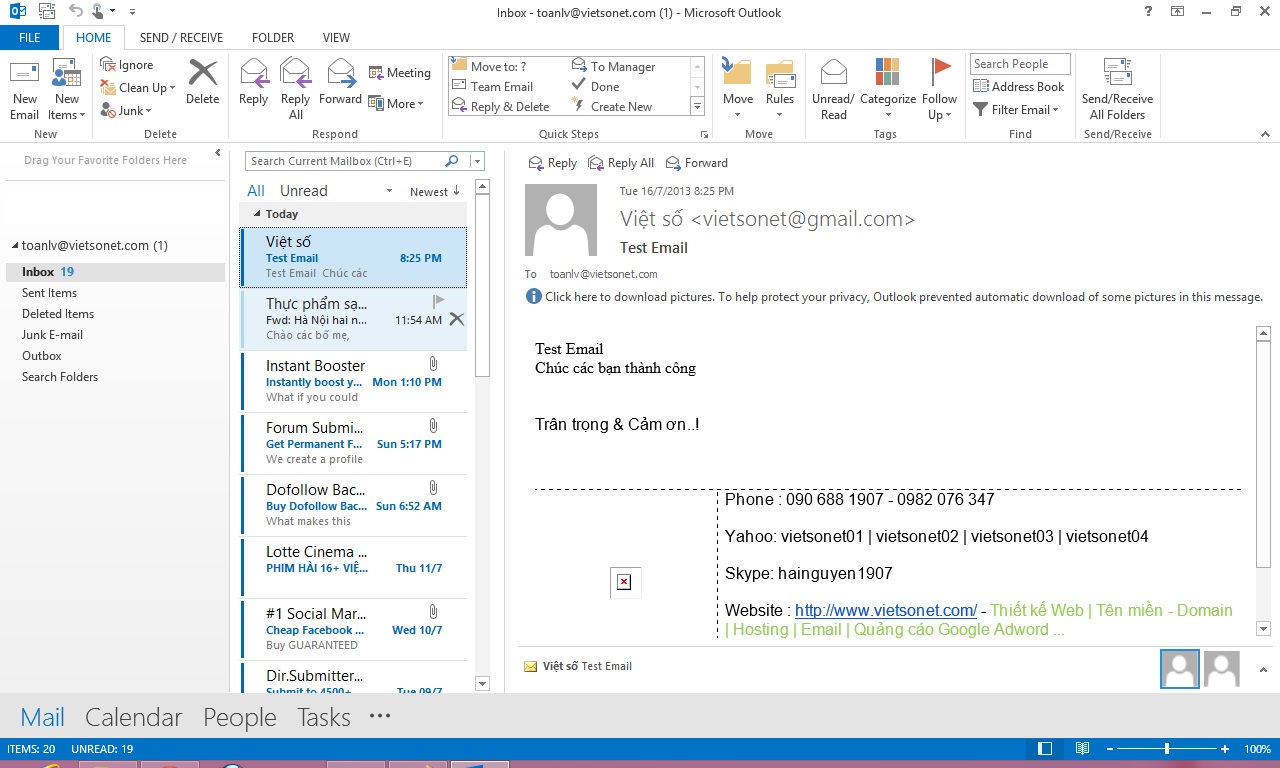Open the FILE tab

pos(30,38)
